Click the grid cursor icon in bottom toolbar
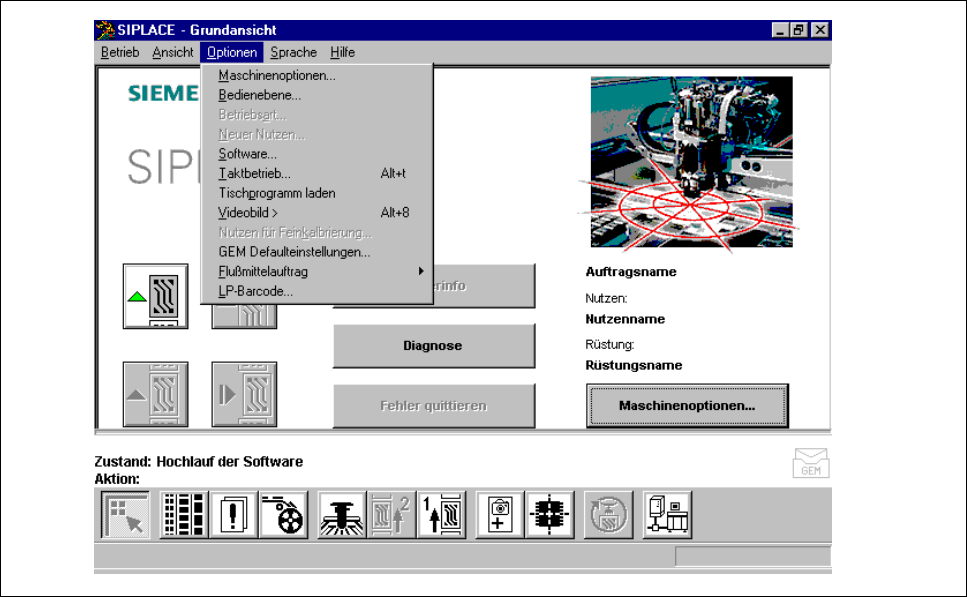This screenshot has height=597, width=967. click(x=126, y=516)
